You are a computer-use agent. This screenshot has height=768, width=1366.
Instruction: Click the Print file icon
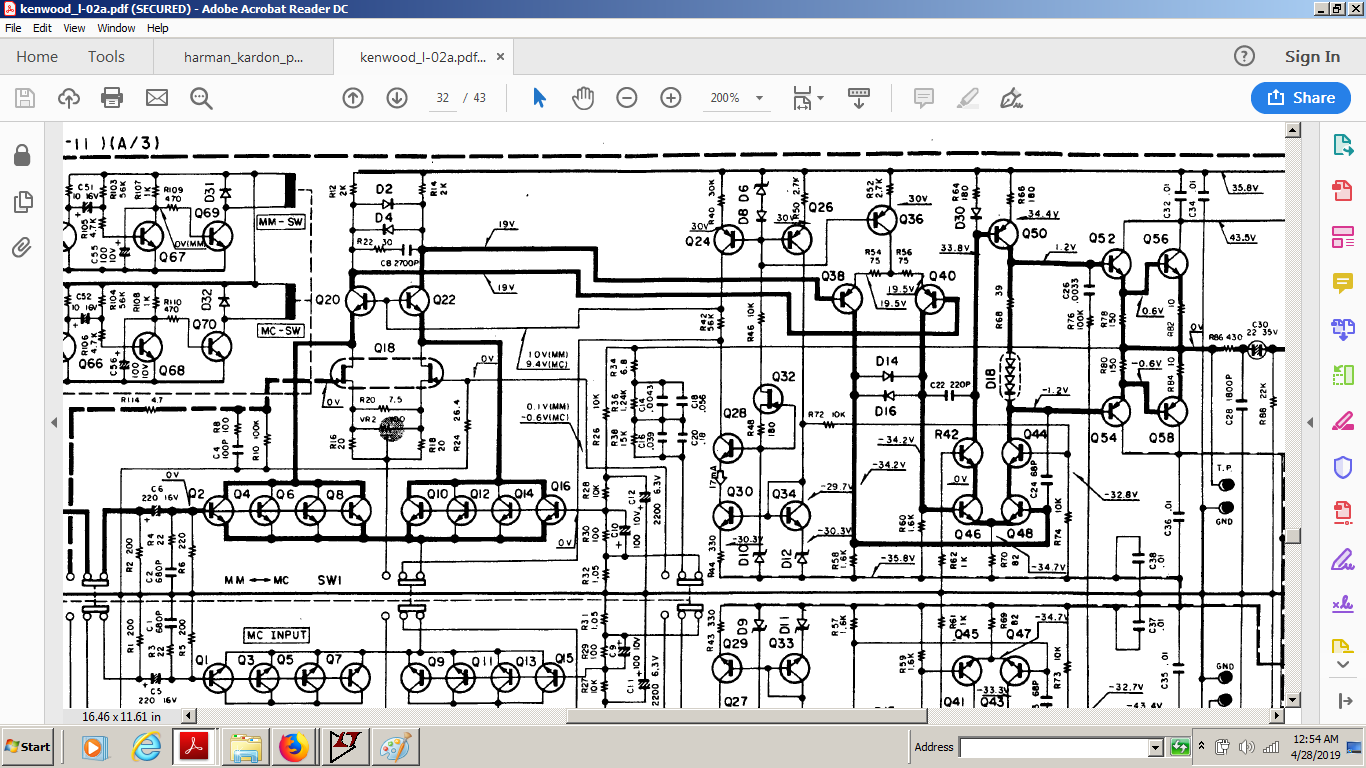112,98
